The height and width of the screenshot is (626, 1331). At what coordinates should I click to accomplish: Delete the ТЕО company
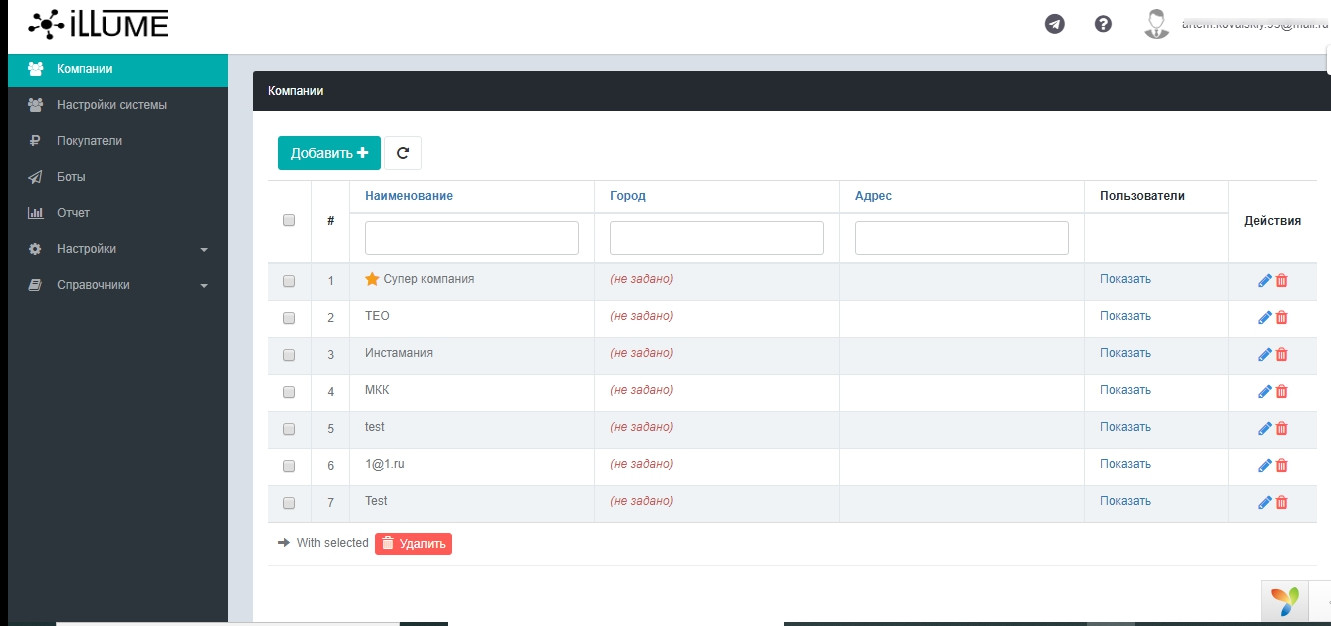1282,318
